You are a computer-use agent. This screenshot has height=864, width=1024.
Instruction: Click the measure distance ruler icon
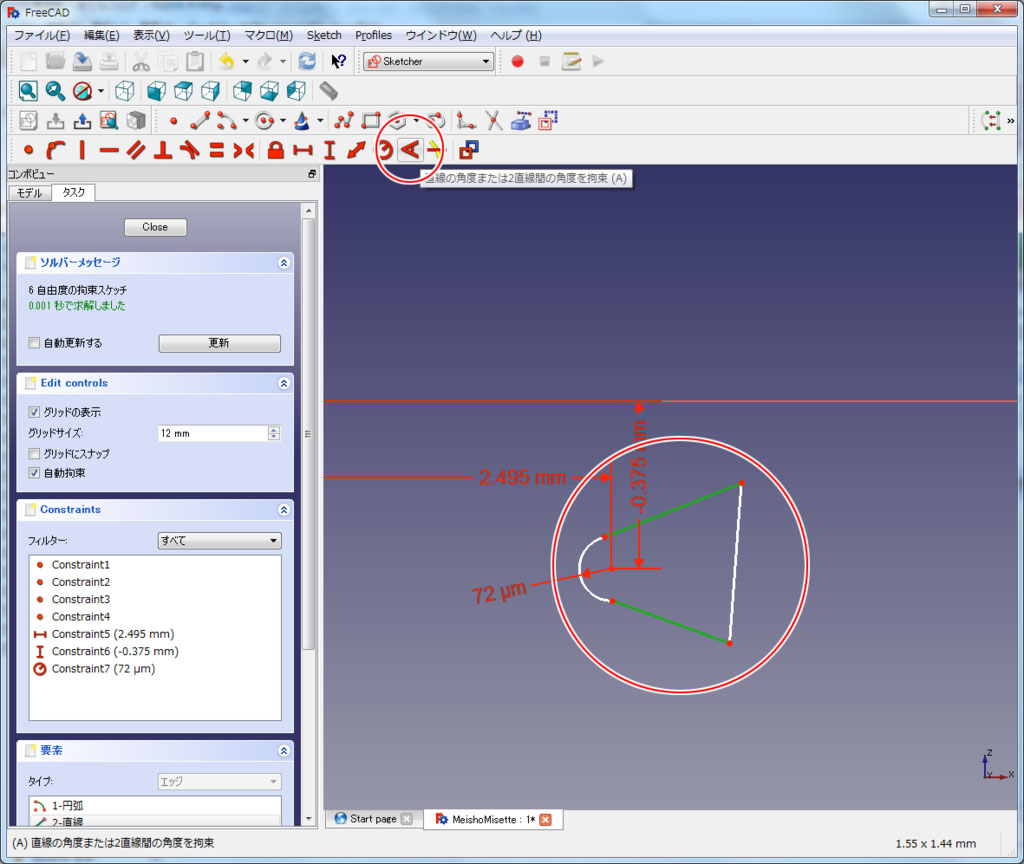click(x=328, y=91)
